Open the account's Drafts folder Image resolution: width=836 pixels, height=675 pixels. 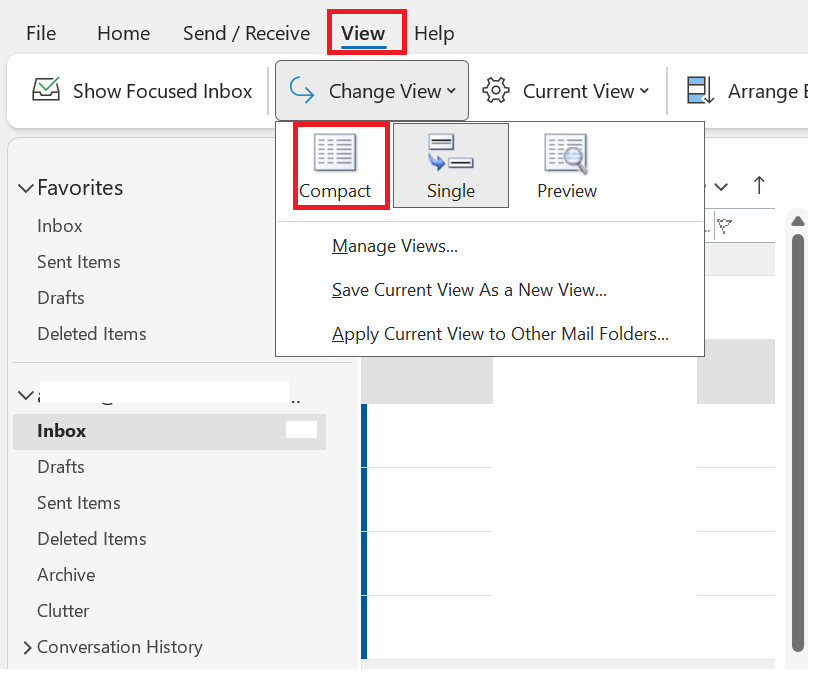coord(61,467)
